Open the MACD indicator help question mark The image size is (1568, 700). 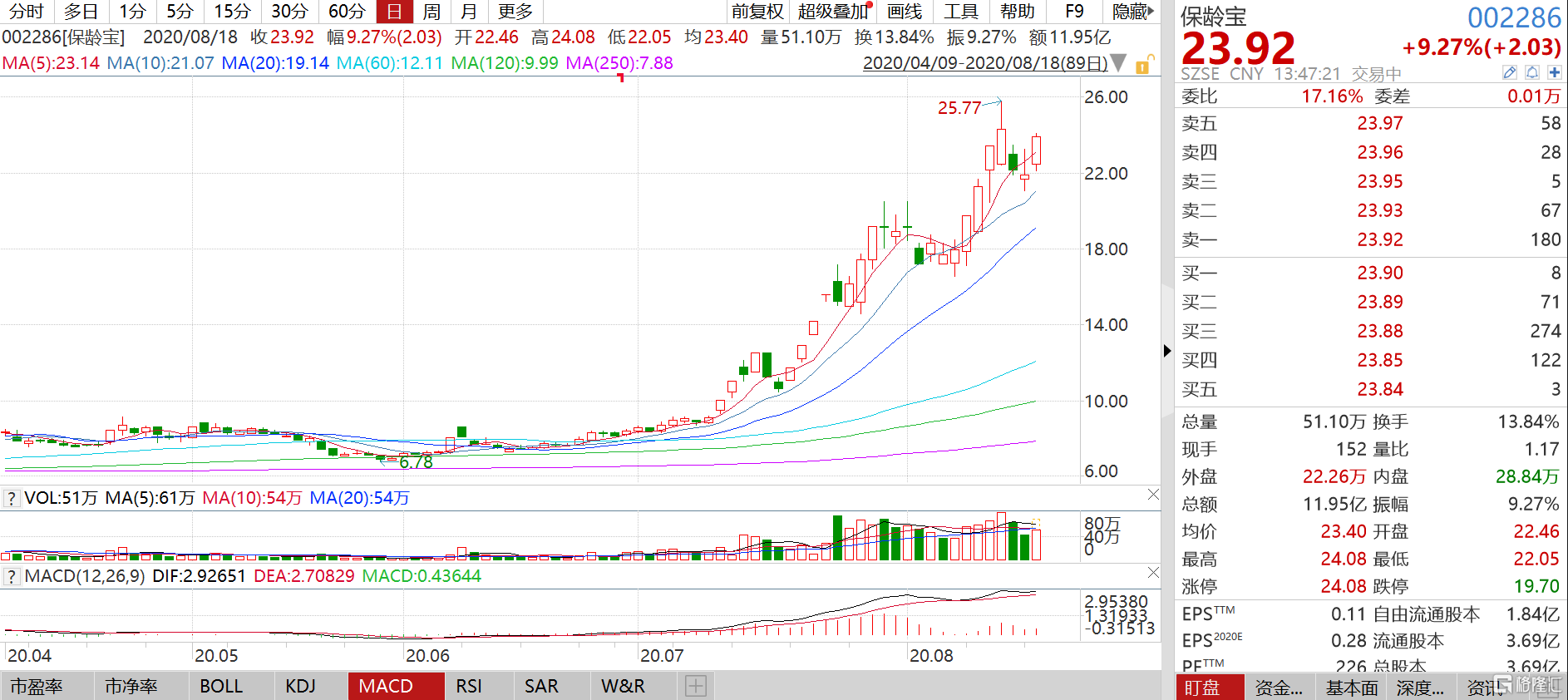12,576
